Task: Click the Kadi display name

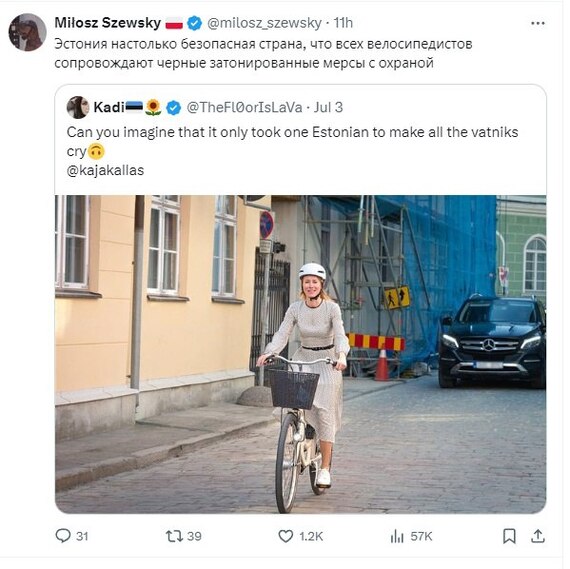Action: (109, 107)
